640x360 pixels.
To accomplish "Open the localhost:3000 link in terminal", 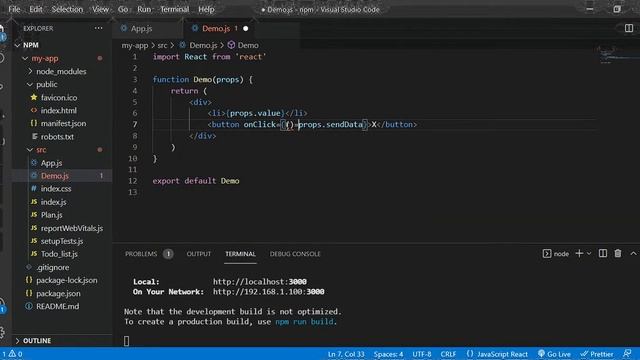I will [260, 282].
